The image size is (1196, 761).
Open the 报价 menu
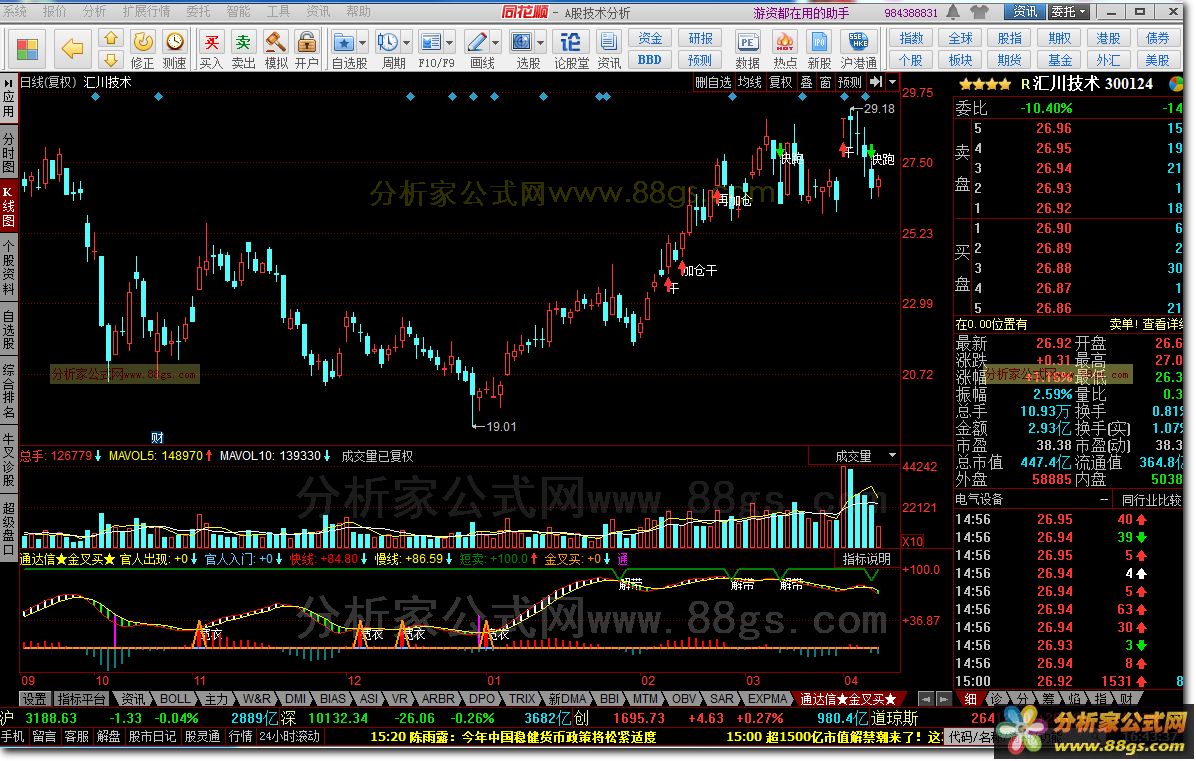(54, 11)
